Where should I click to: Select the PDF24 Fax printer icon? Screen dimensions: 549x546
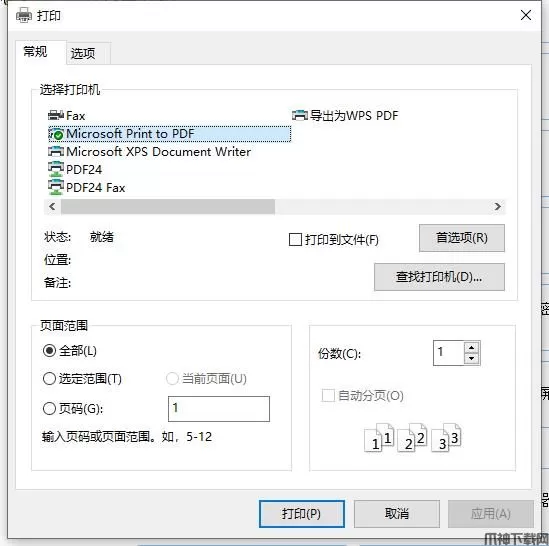[x=56, y=187]
